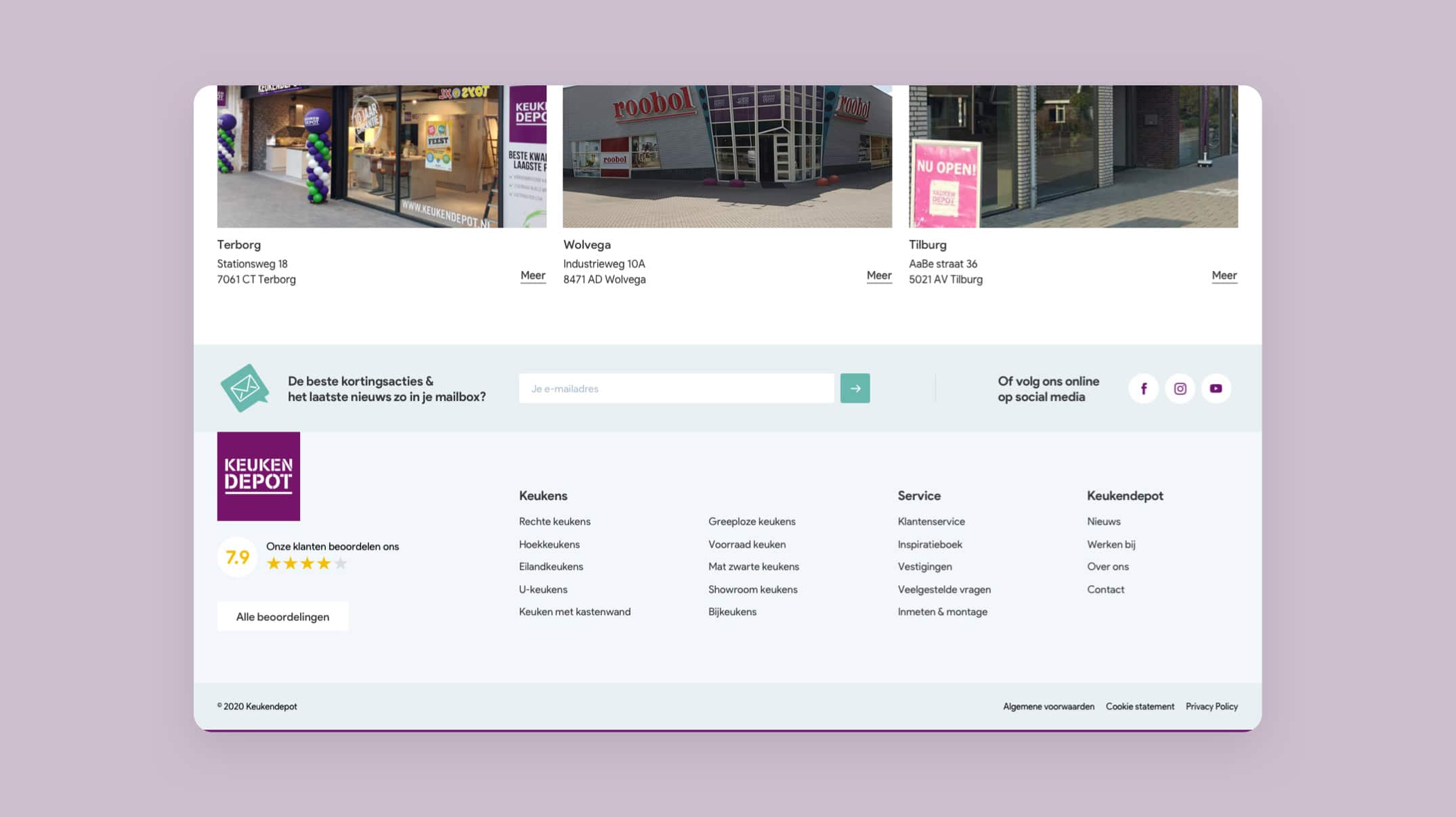The image size is (1456, 817).
Task: Type in the e-mailadres input field
Action: 676,388
